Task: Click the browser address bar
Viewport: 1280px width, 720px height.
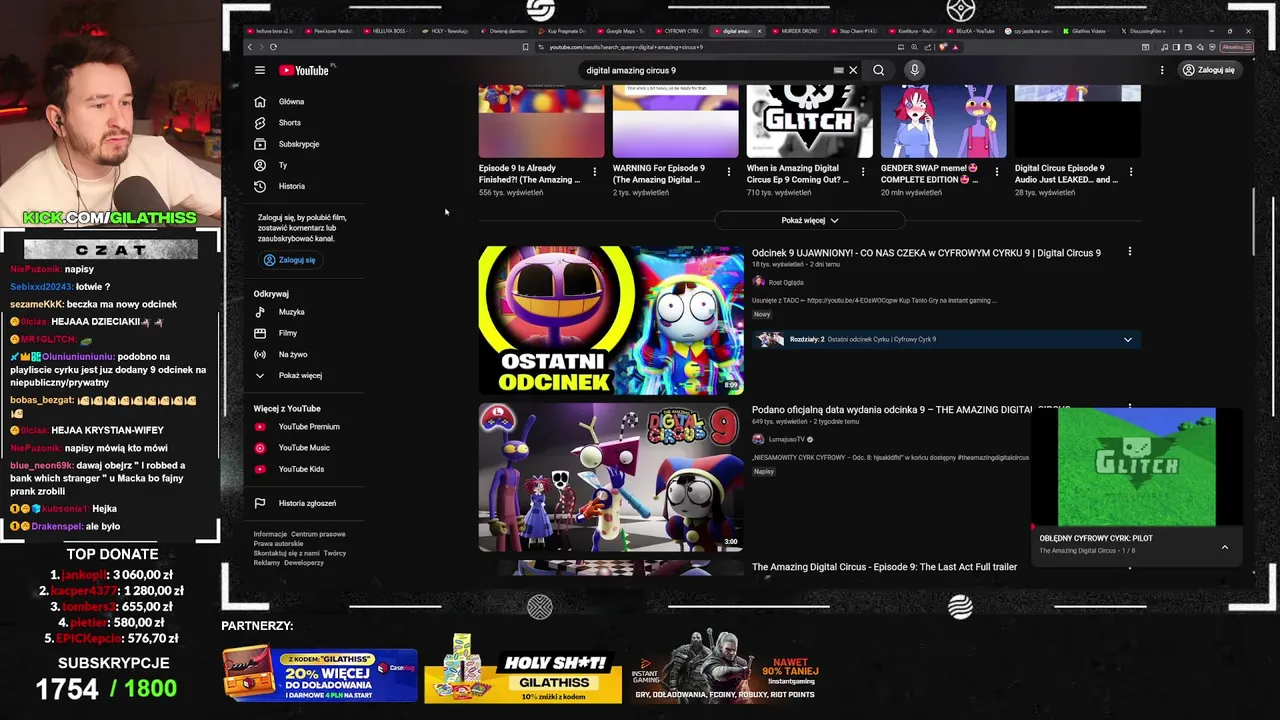Action: pyautogui.click(x=720, y=47)
